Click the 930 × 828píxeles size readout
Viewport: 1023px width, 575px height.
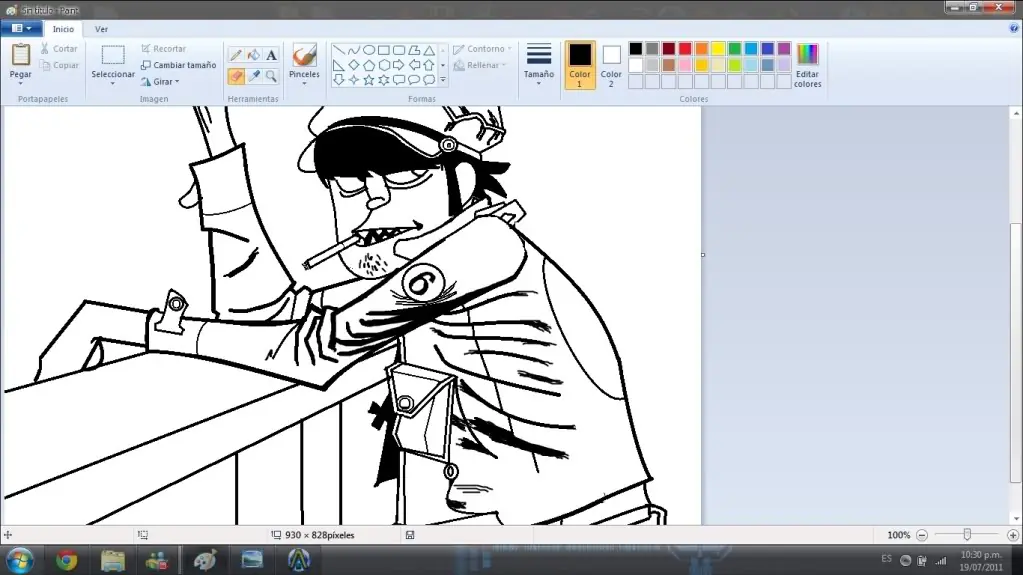pos(320,535)
